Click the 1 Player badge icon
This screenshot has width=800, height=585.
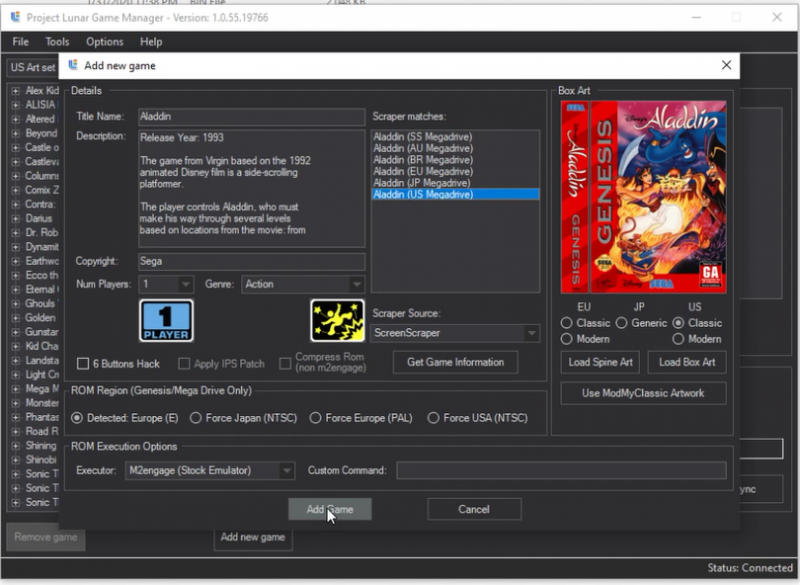[x=166, y=320]
